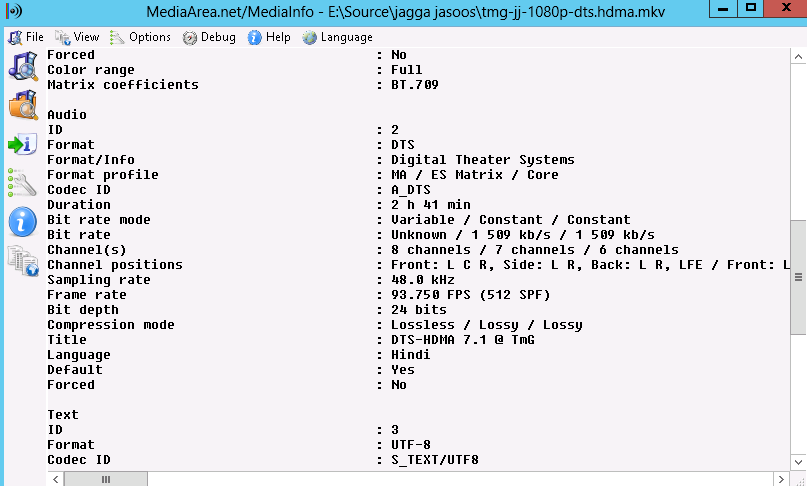Click the horizontal scrollbar right arrow

[780, 479]
